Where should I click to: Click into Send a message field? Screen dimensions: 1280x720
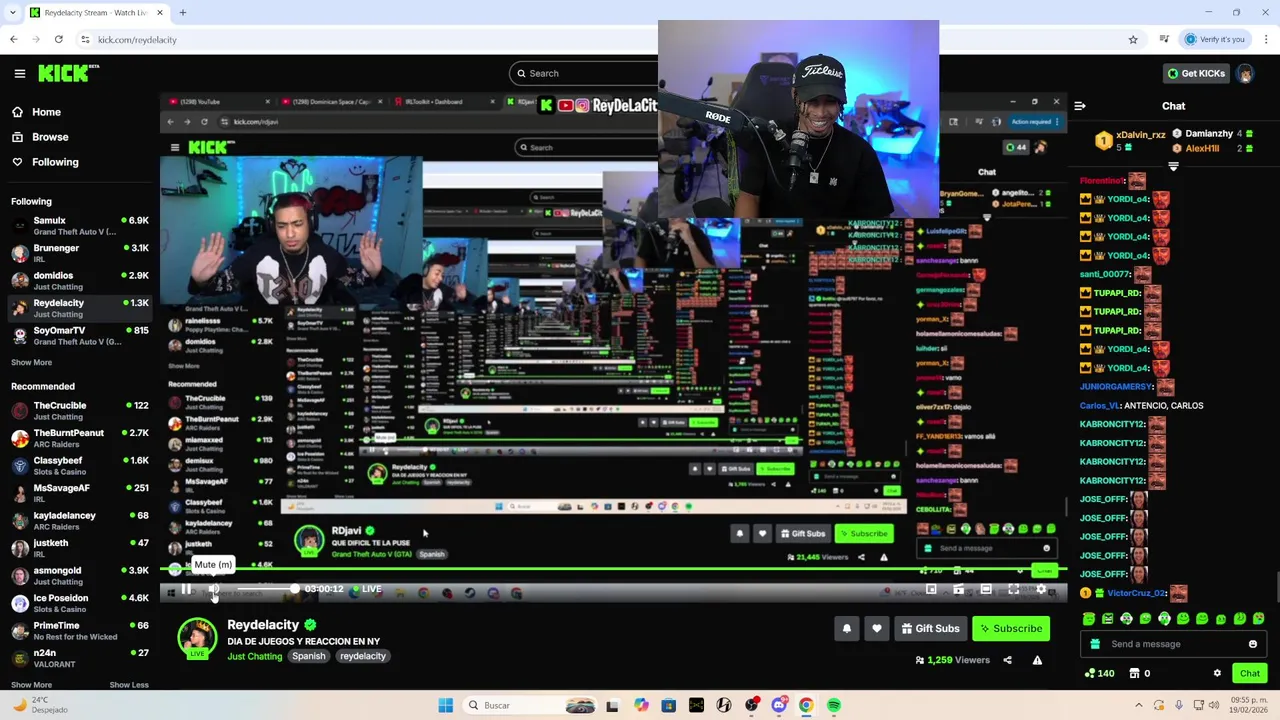click(1173, 644)
